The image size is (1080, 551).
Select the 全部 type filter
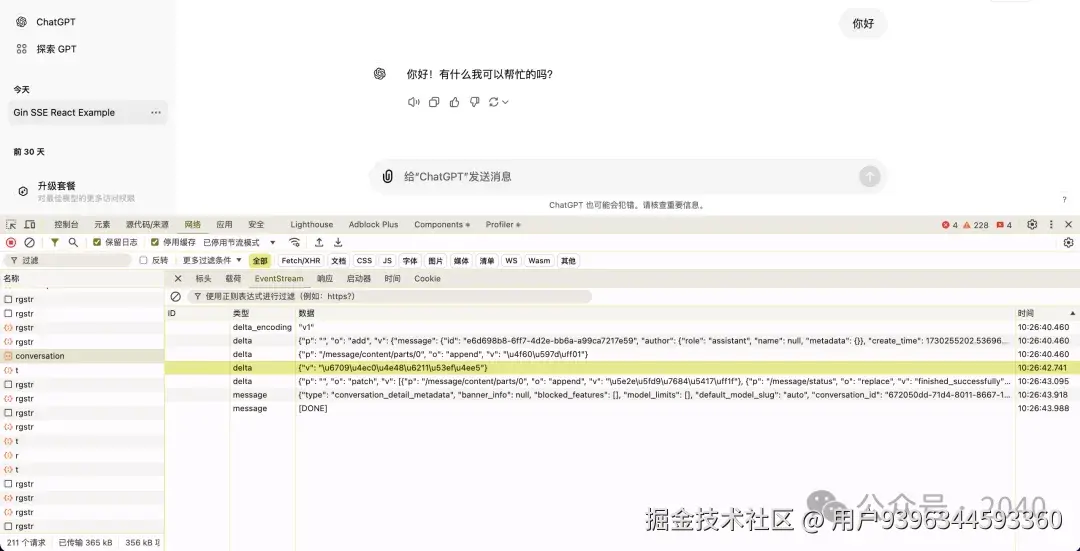pos(260,260)
